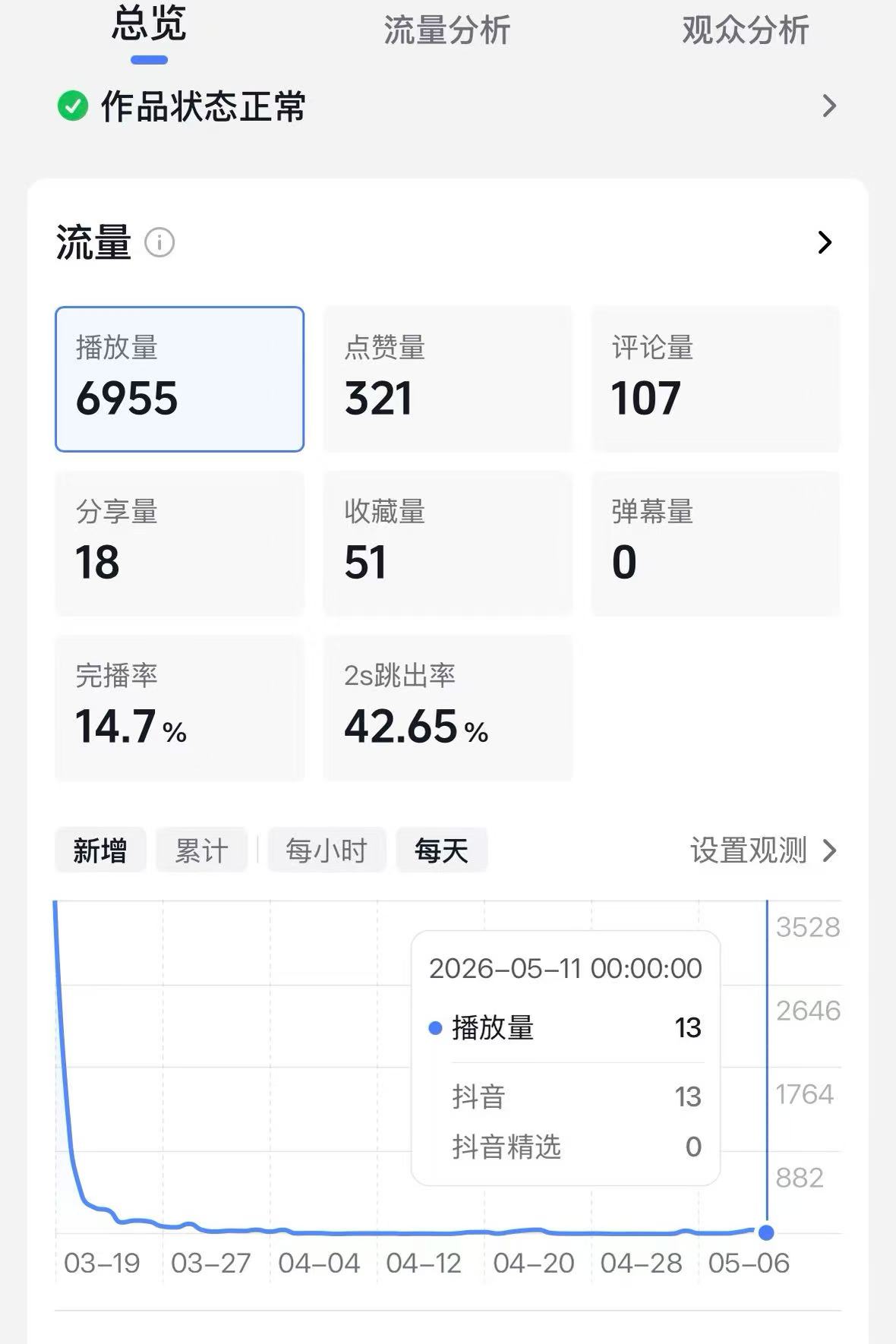
Task: Tap the 05-06 axis date label
Action: coord(749,1264)
